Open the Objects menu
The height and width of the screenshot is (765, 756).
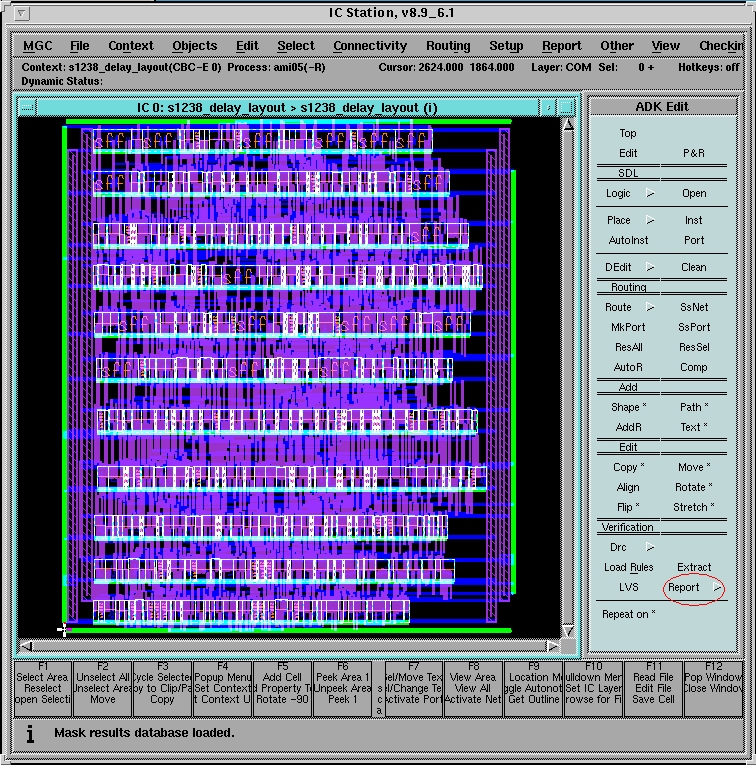[194, 46]
